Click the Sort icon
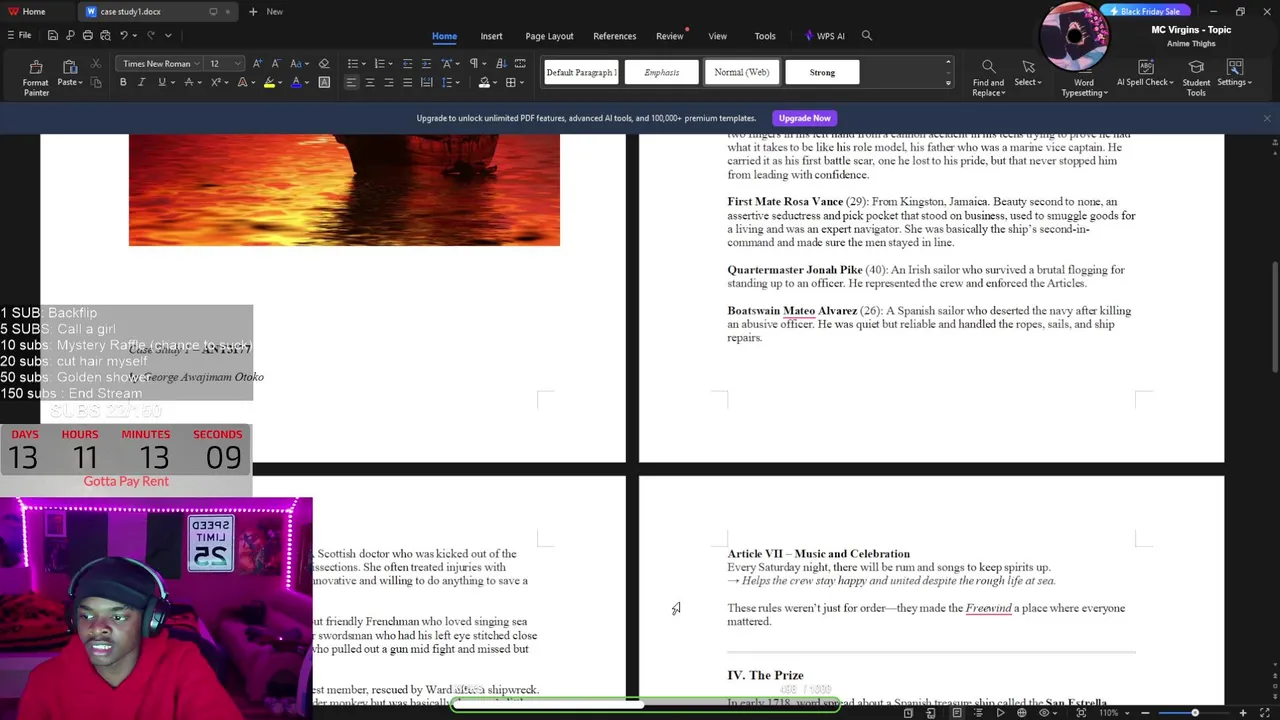The width and height of the screenshot is (1280, 720). click(x=501, y=64)
